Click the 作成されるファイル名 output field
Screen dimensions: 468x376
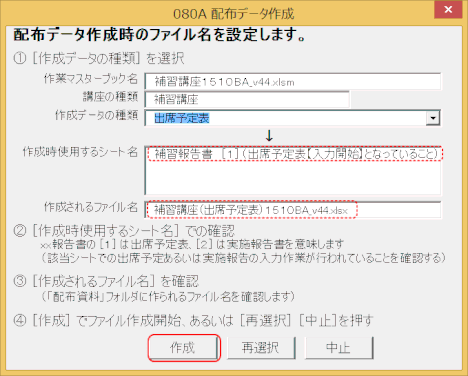tap(293, 210)
